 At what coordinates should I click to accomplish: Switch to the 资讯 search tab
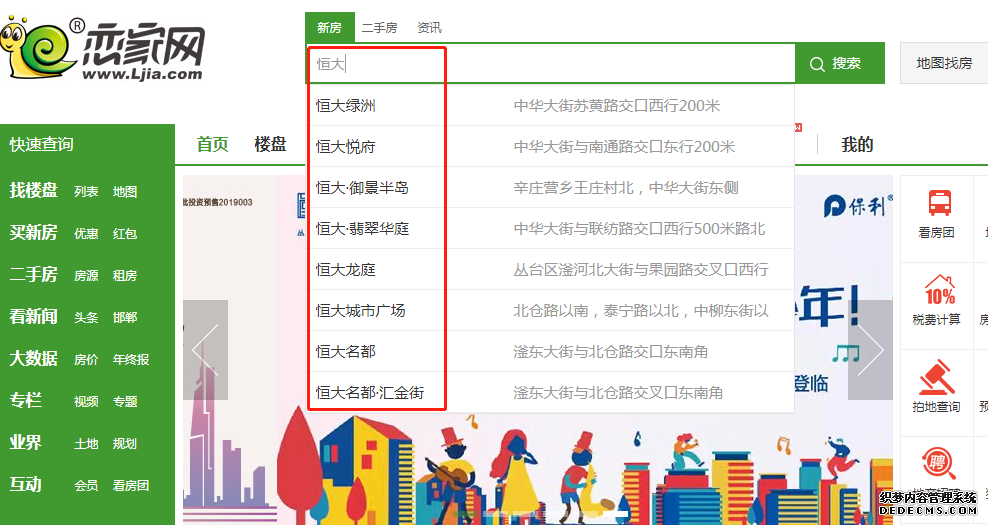click(429, 28)
